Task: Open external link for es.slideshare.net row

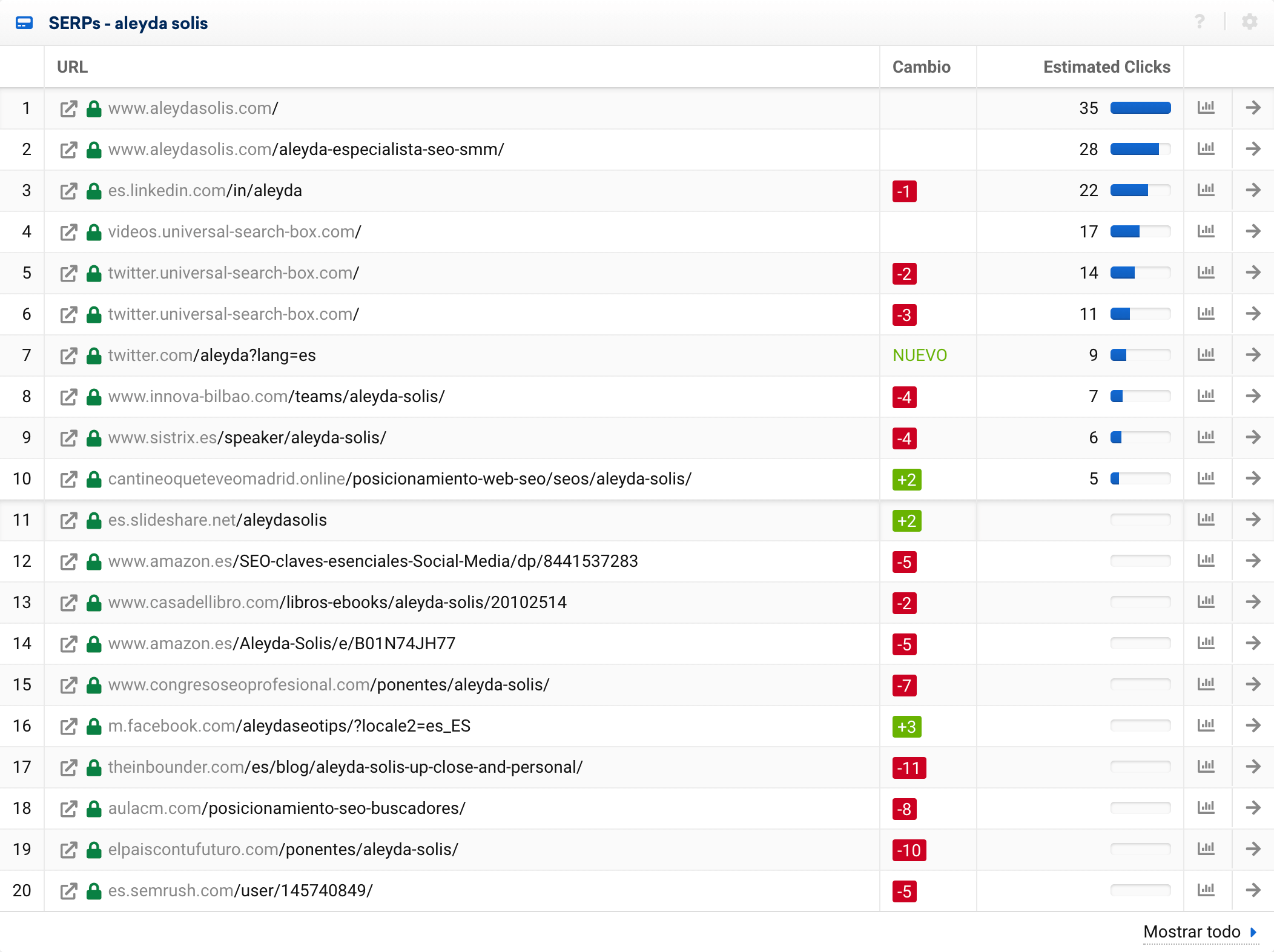Action: pyautogui.click(x=68, y=521)
